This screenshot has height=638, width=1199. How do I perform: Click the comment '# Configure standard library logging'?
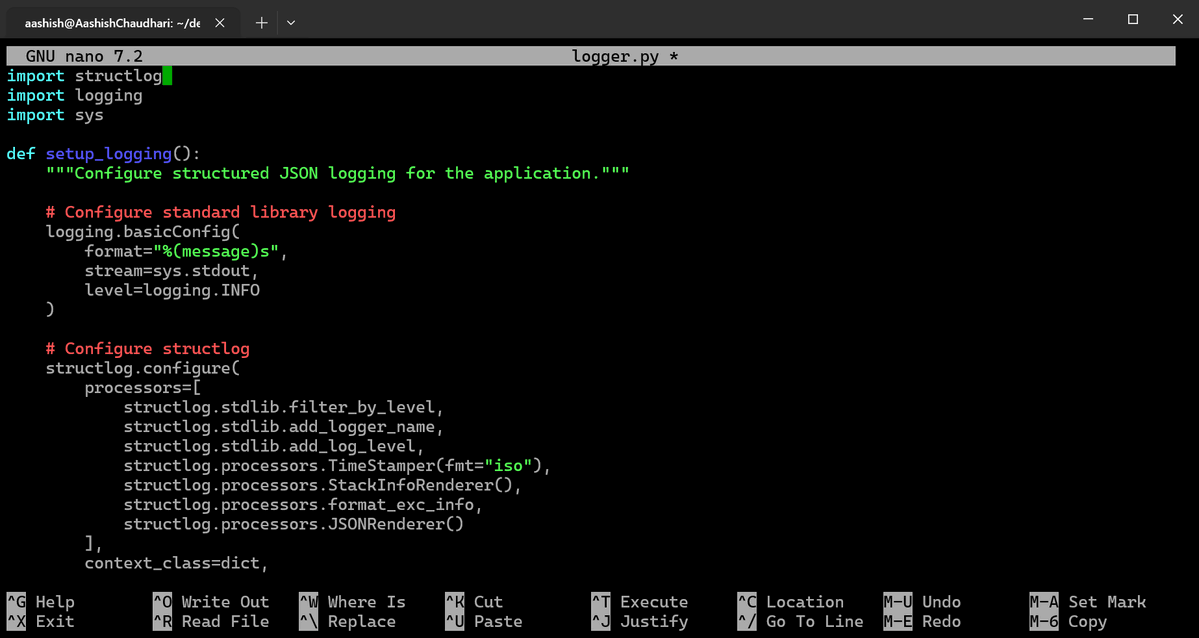coord(221,213)
